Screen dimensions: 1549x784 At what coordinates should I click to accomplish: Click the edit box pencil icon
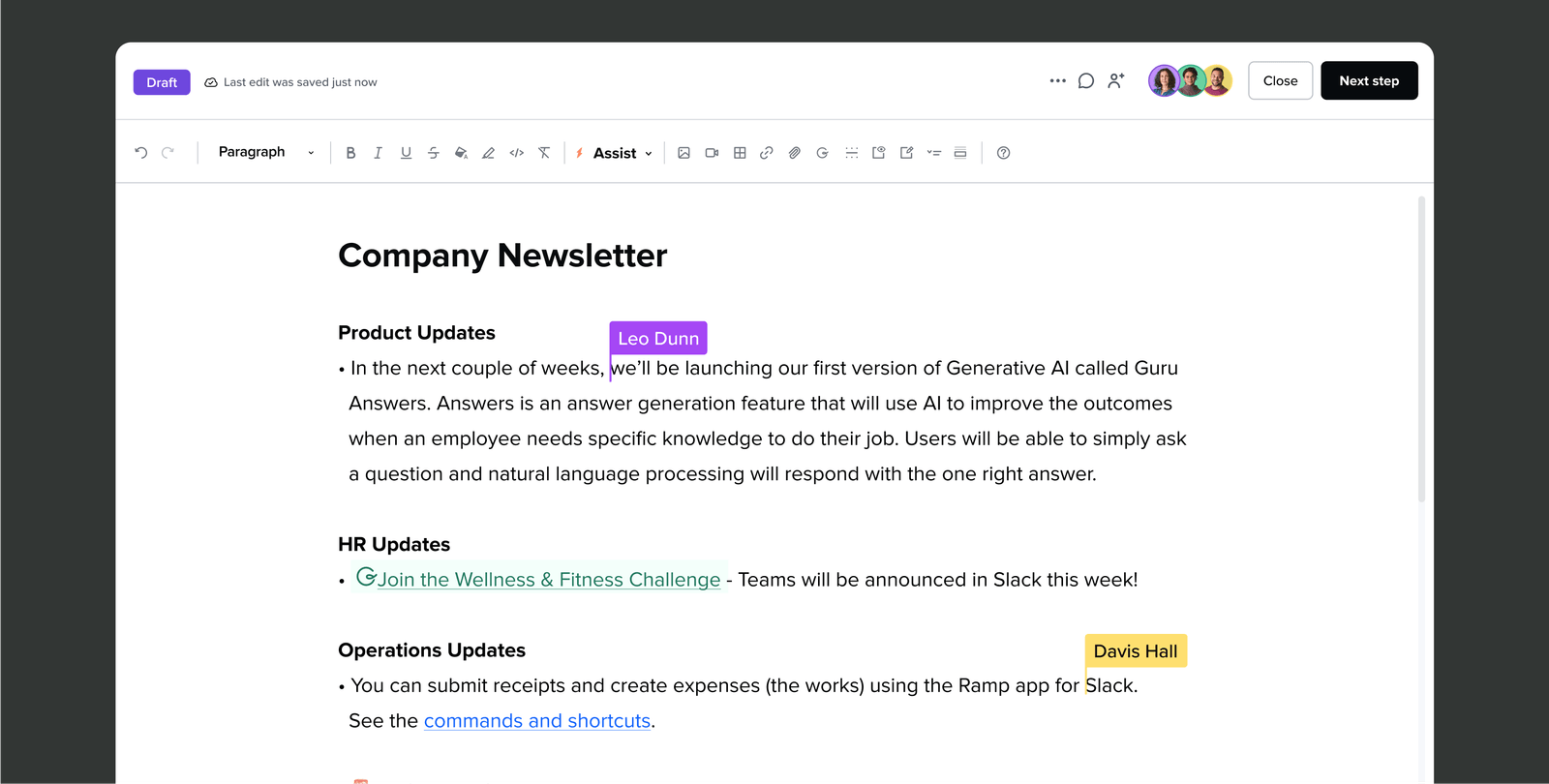[906, 153]
